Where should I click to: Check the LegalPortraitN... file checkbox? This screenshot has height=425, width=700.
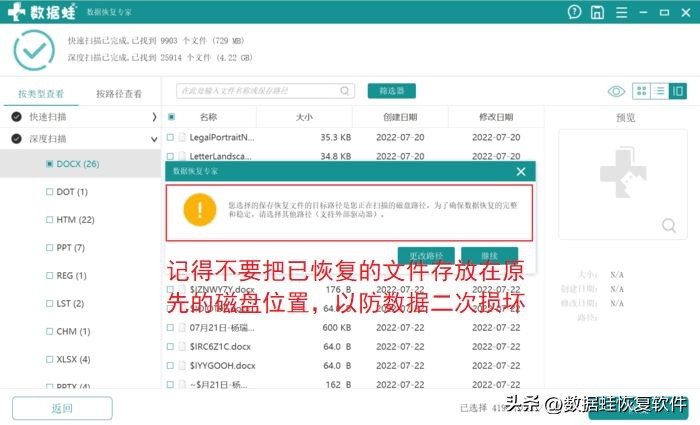pos(170,137)
